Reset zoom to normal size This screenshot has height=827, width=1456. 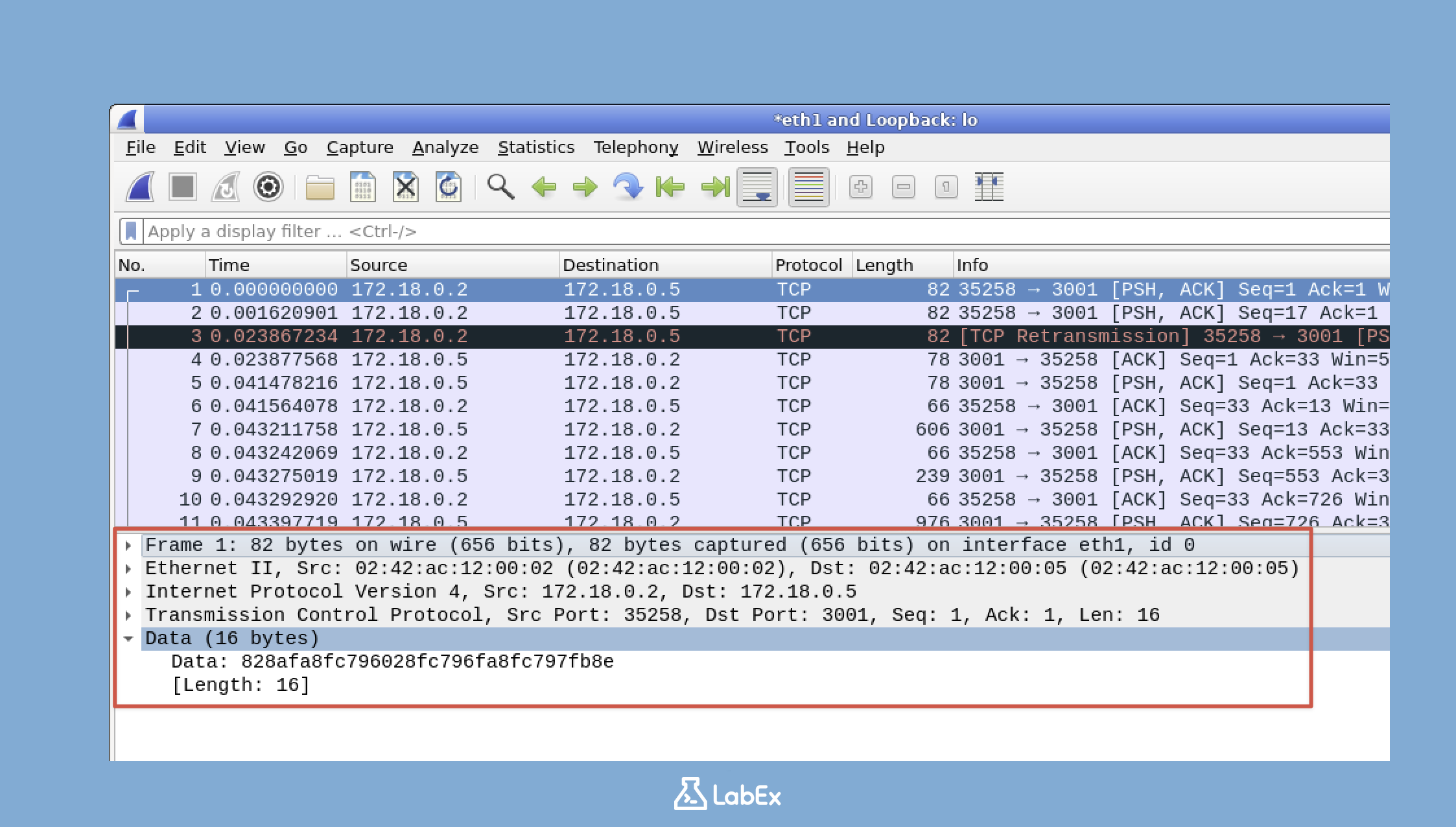click(x=945, y=187)
